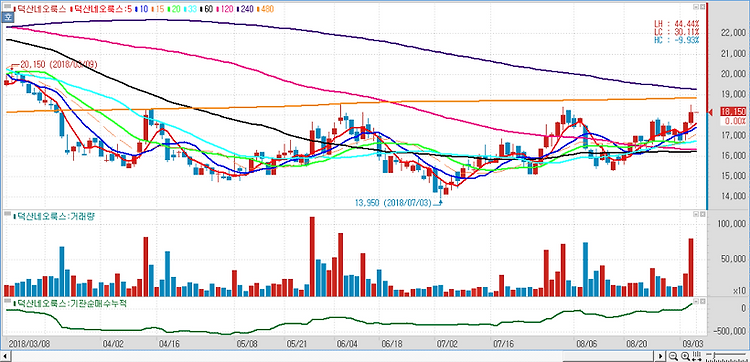Screen dimensions: 750x362
Task: Click the candle width spacing icon
Action: 697,356
